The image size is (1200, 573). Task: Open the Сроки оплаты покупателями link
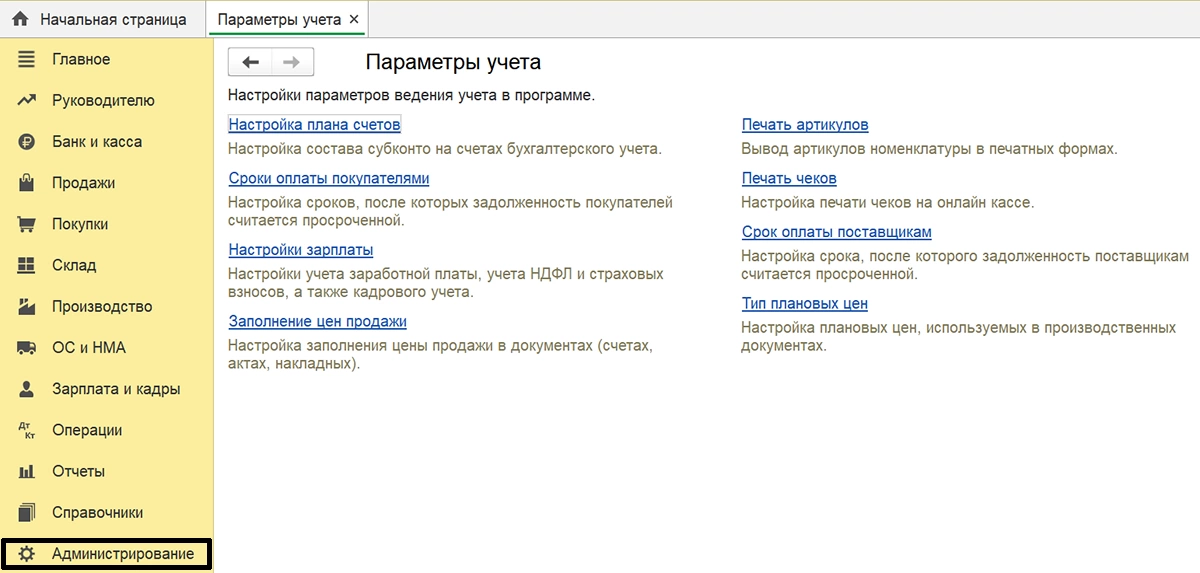click(328, 178)
